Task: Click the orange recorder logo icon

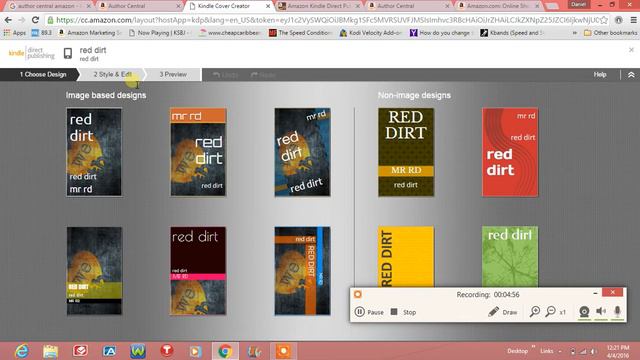Action: [358, 294]
